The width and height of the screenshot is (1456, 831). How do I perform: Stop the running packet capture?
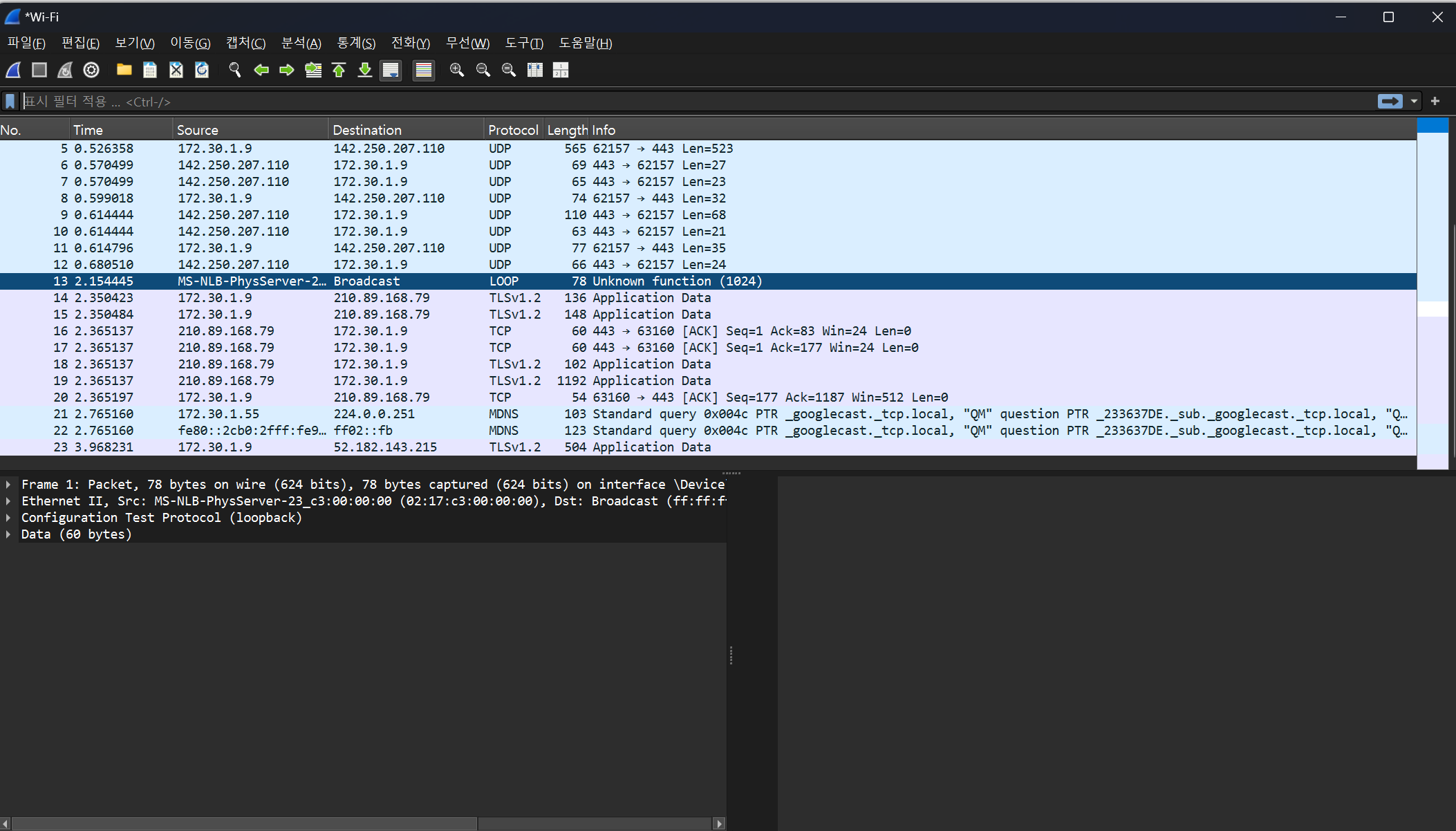click(x=39, y=70)
